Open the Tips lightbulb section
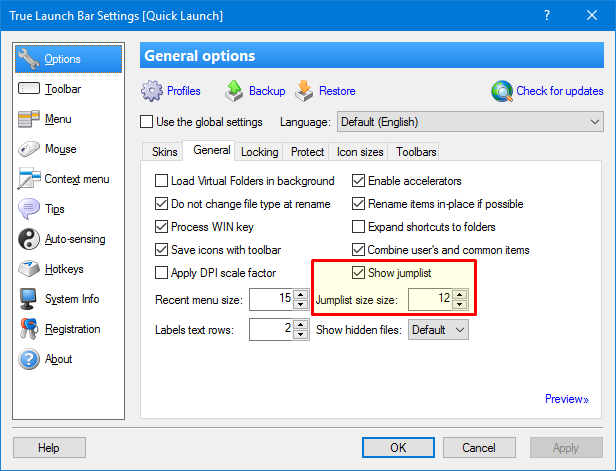Image resolution: width=616 pixels, height=471 pixels. [28, 209]
